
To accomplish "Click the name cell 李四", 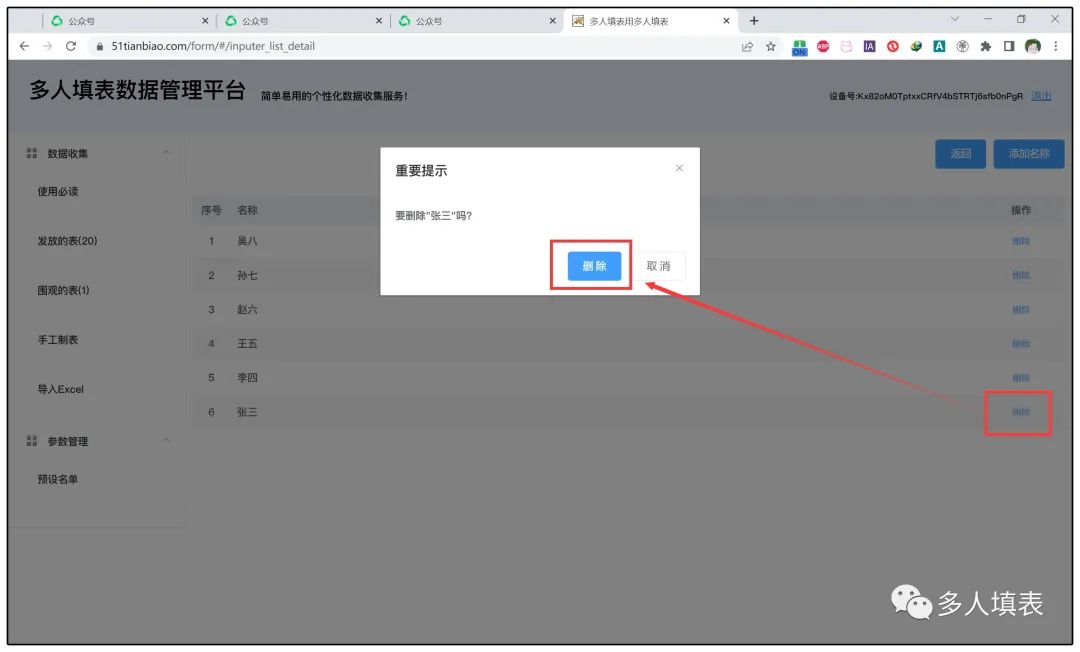I will [x=247, y=378].
